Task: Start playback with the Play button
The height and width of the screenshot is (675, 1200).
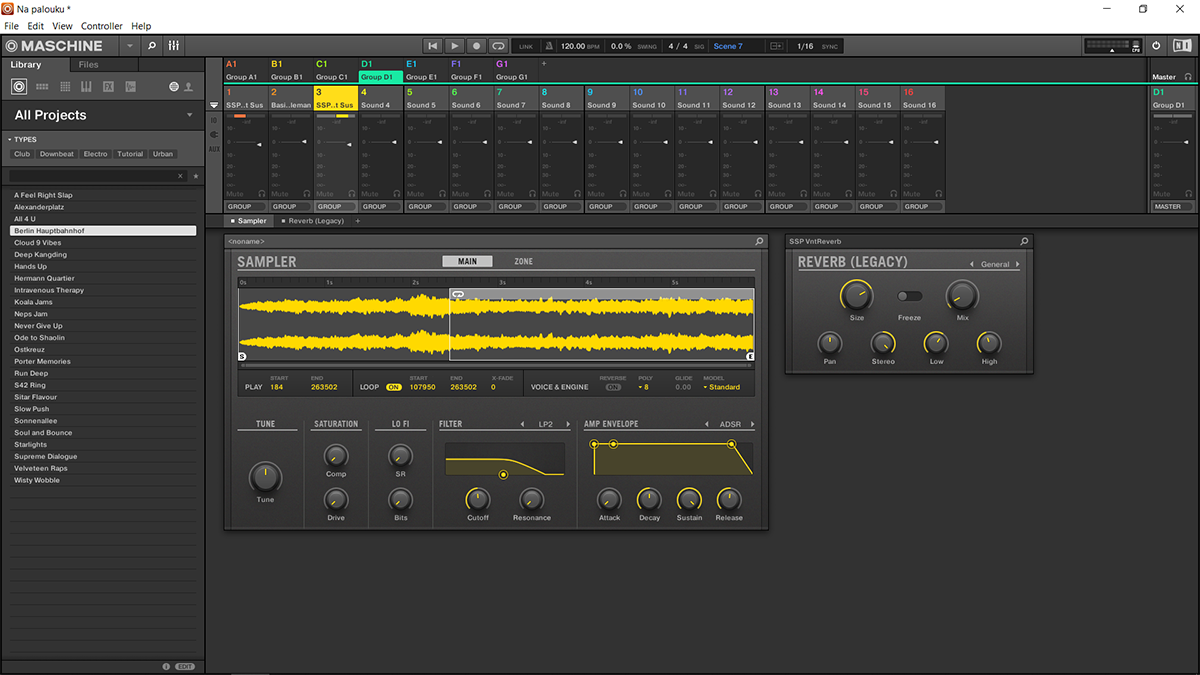Action: point(455,46)
